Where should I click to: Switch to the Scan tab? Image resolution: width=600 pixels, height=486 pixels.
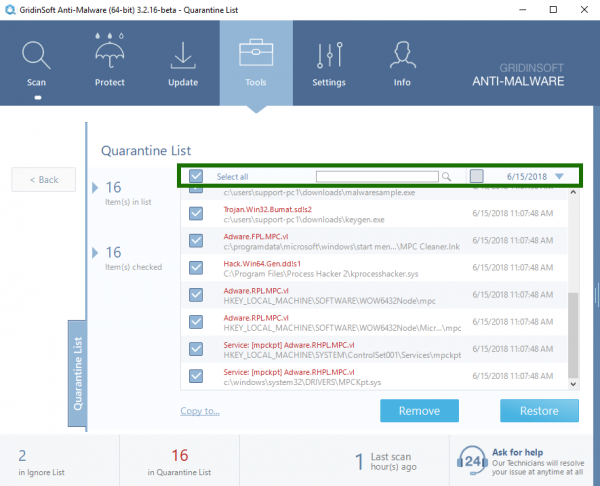(36, 63)
